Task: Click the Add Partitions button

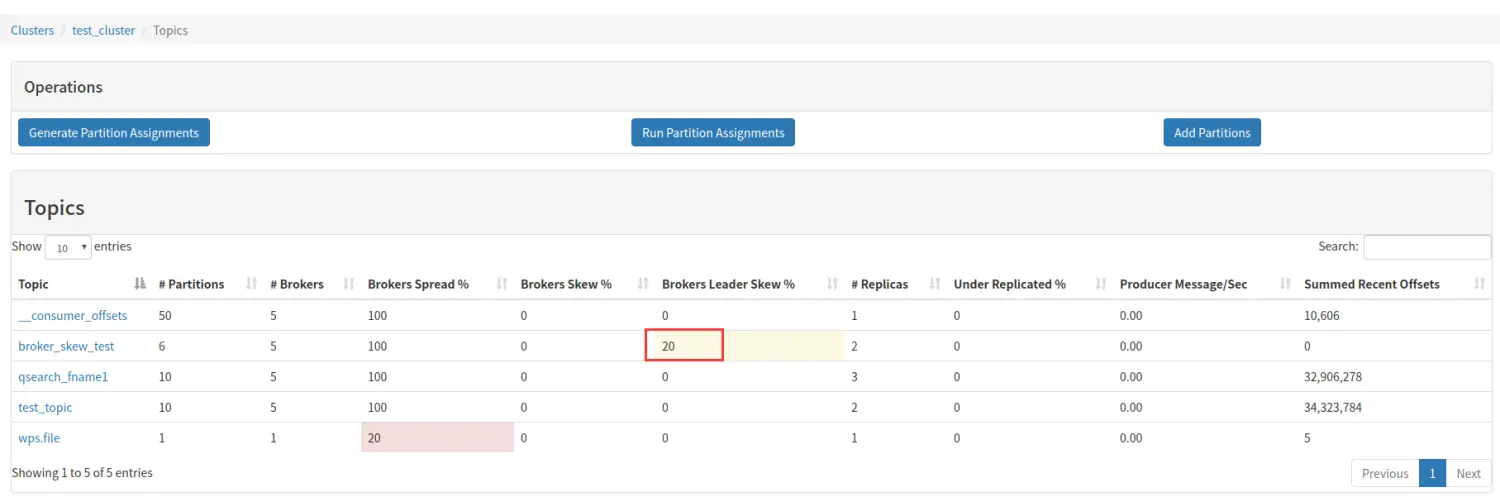Action: click(1212, 133)
